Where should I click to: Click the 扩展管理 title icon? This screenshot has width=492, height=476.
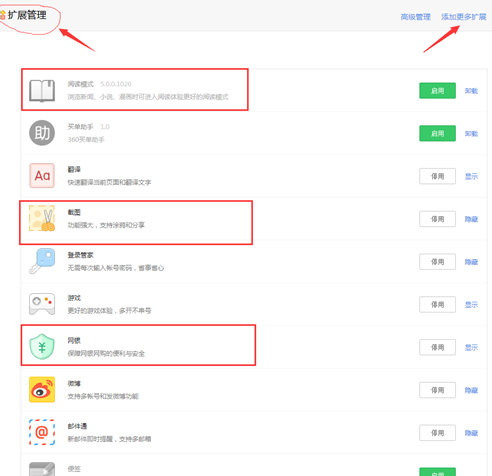pyautogui.click(x=3, y=15)
